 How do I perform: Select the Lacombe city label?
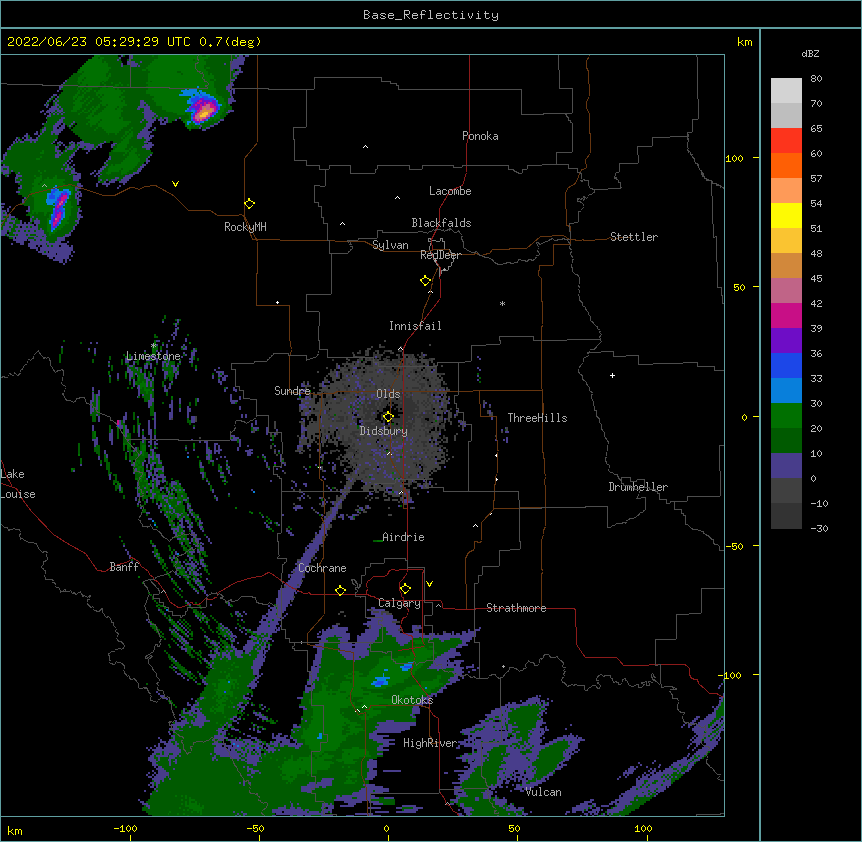click(x=450, y=191)
